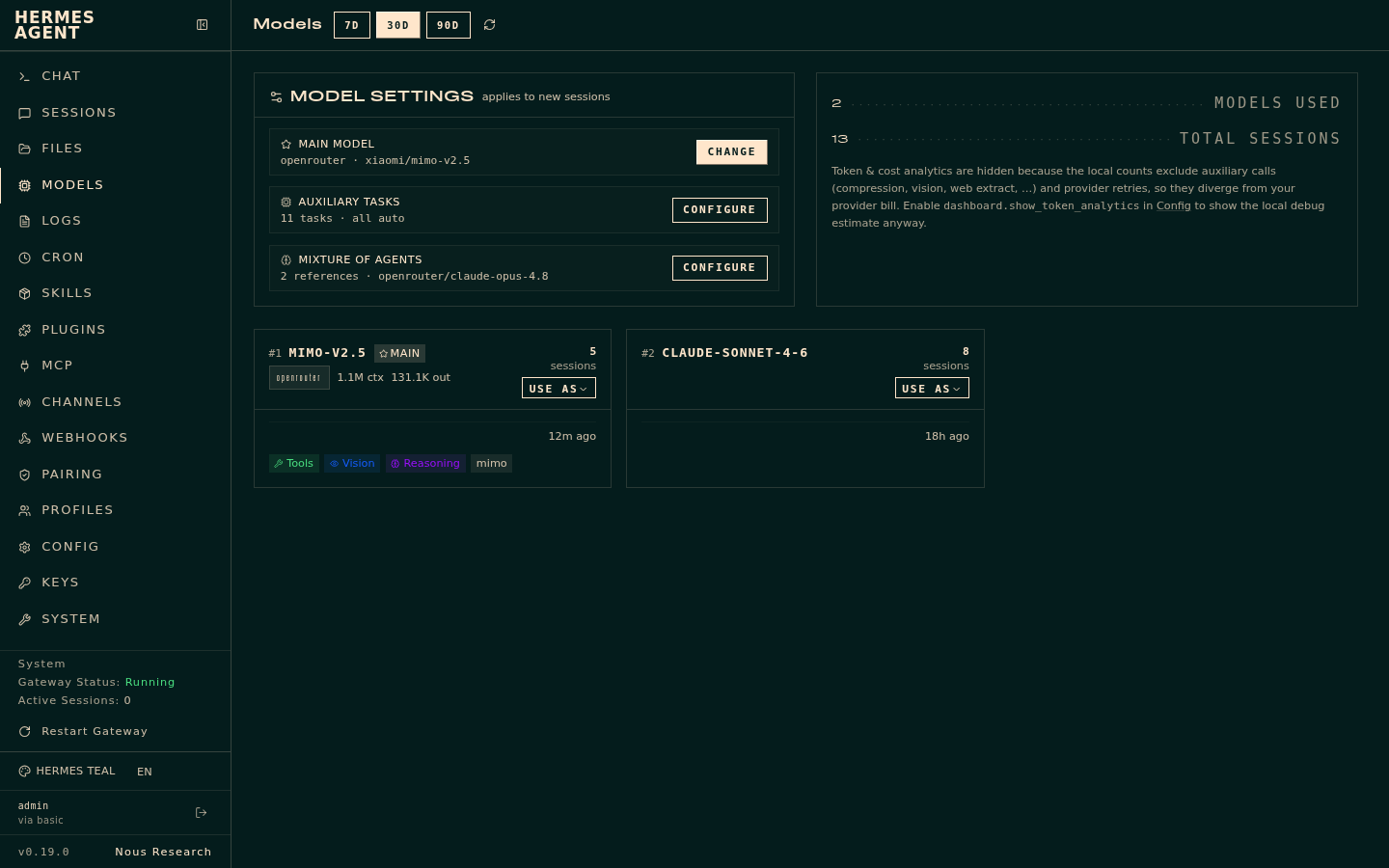Screen dimensions: 1389x868
Task: Change the EN language setting
Action: 145,772
